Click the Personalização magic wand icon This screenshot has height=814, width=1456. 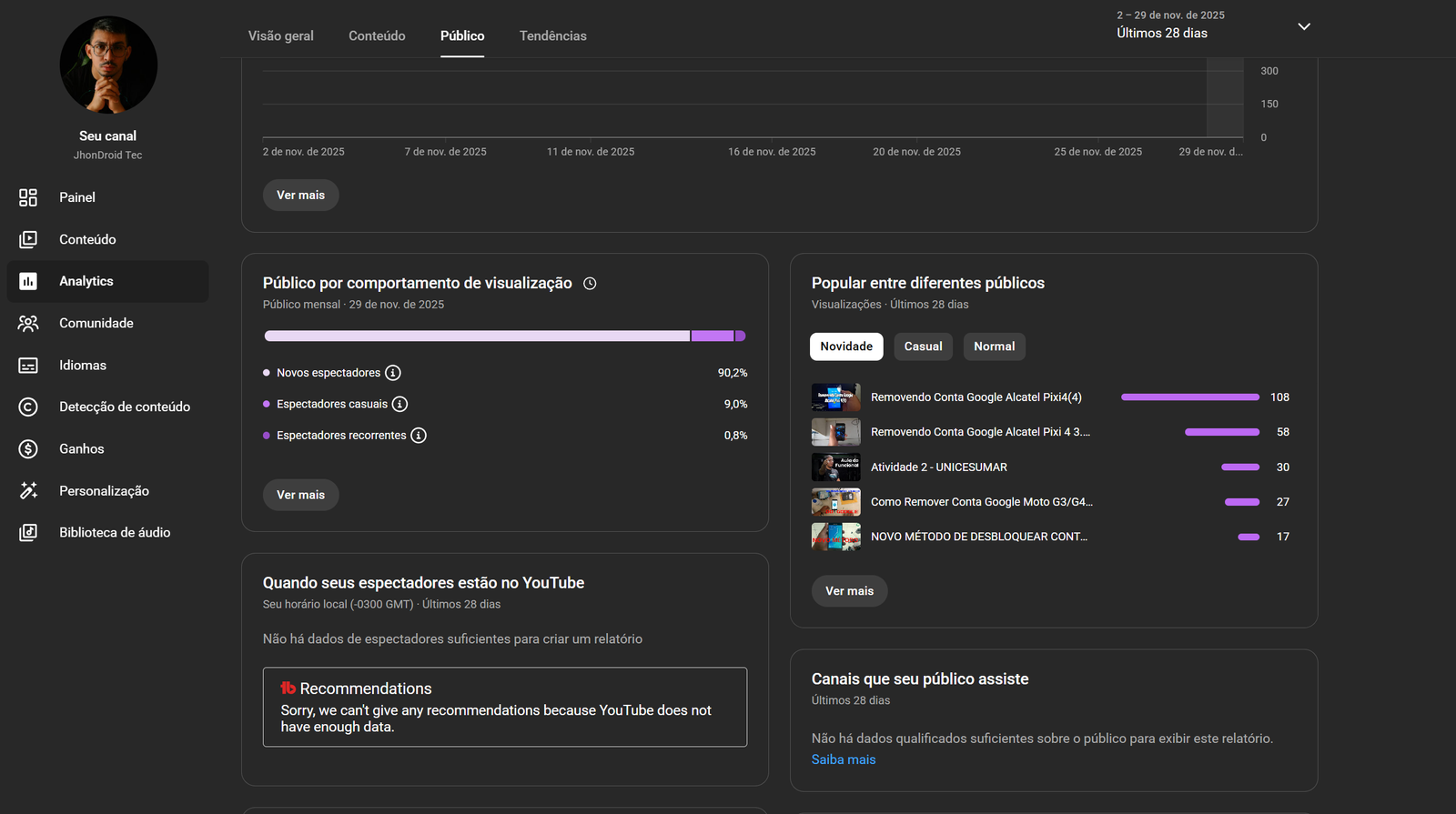28,490
